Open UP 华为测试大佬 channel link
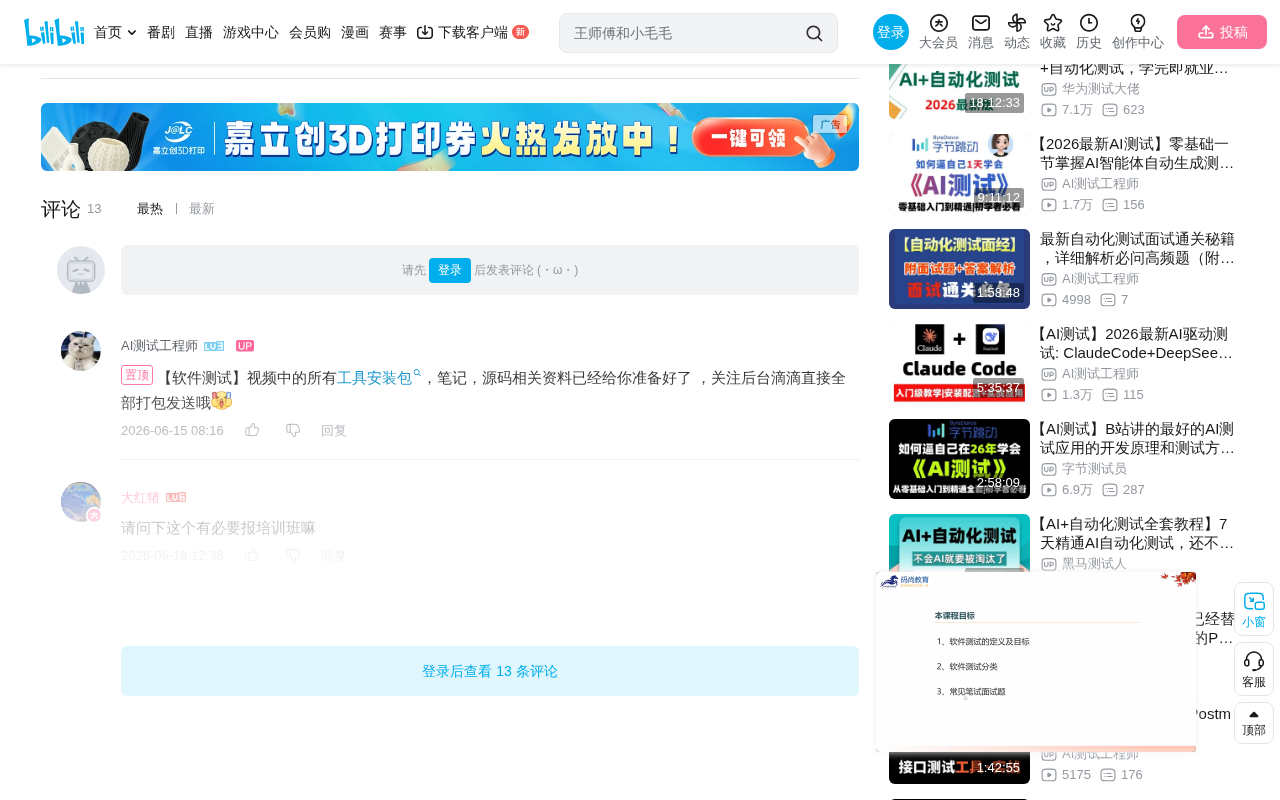Image resolution: width=1280 pixels, height=800 pixels. coord(1100,89)
